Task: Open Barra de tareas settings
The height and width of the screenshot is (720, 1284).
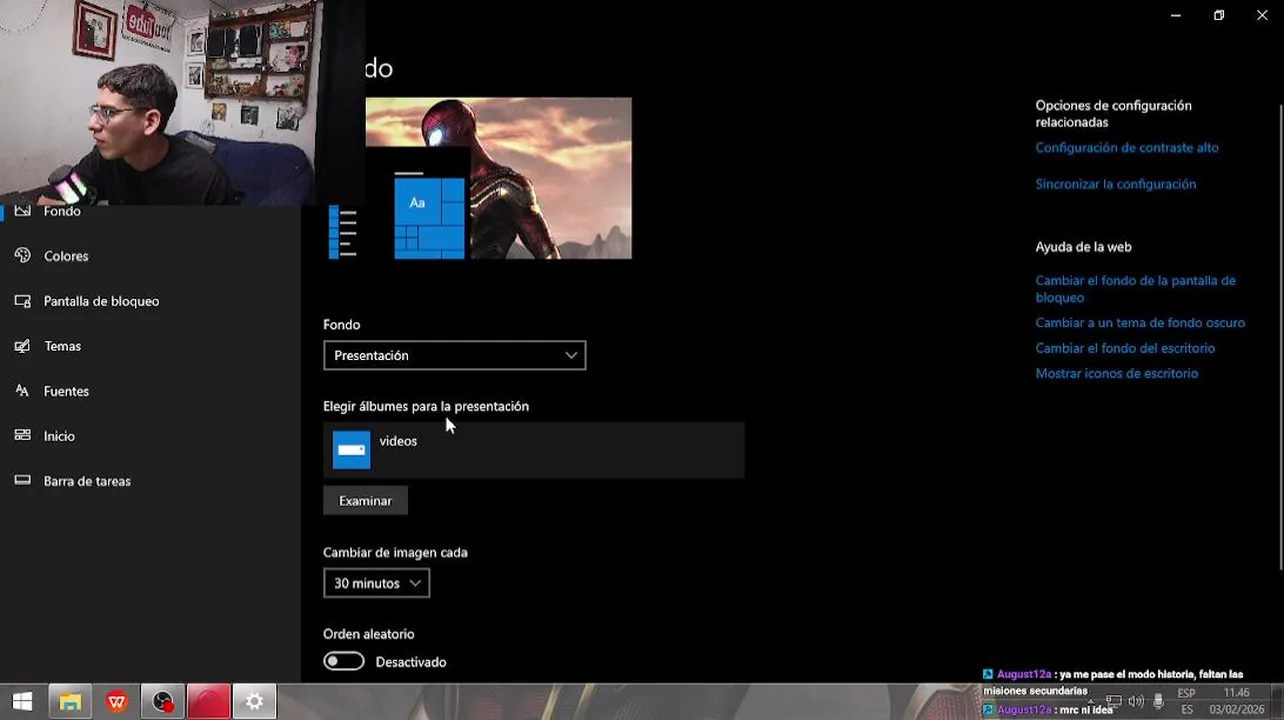Action: click(87, 481)
